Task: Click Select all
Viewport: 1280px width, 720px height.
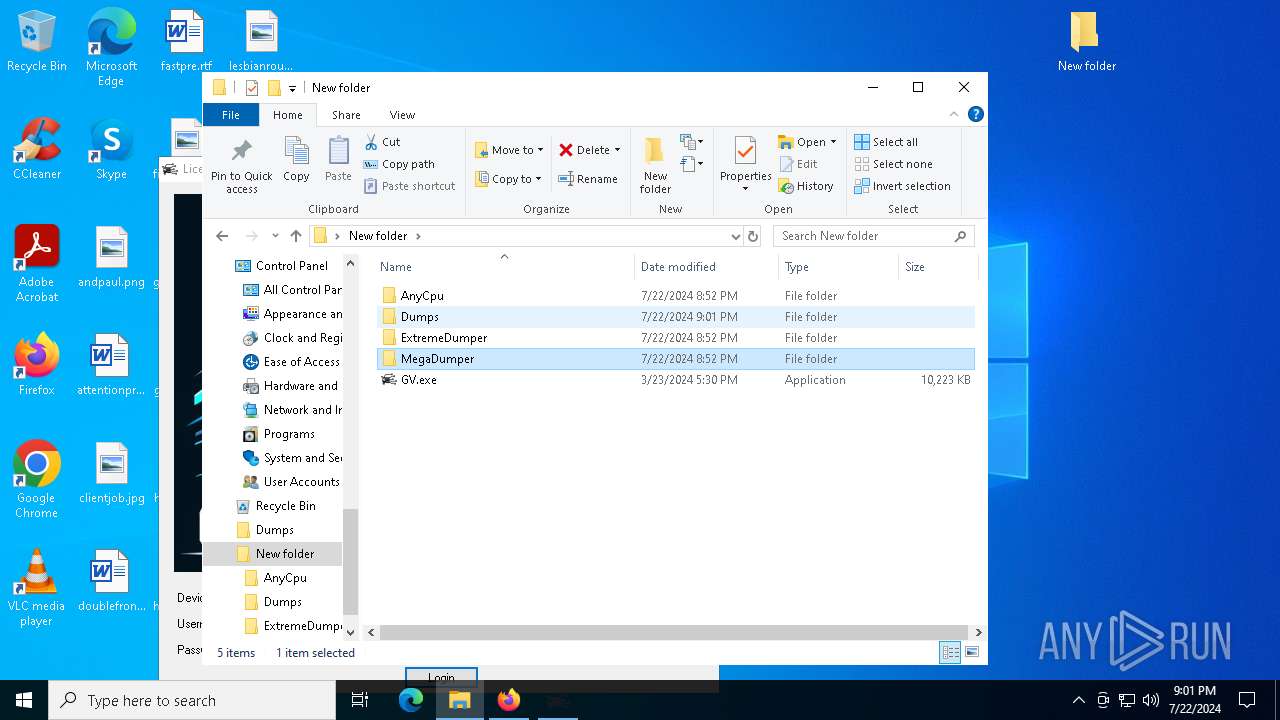Action: pyautogui.click(x=886, y=142)
